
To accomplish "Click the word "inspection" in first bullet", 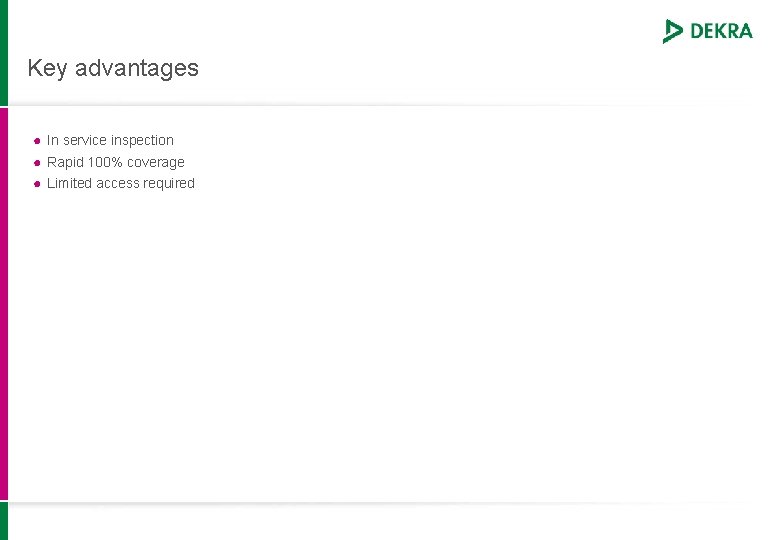I will pos(142,140).
